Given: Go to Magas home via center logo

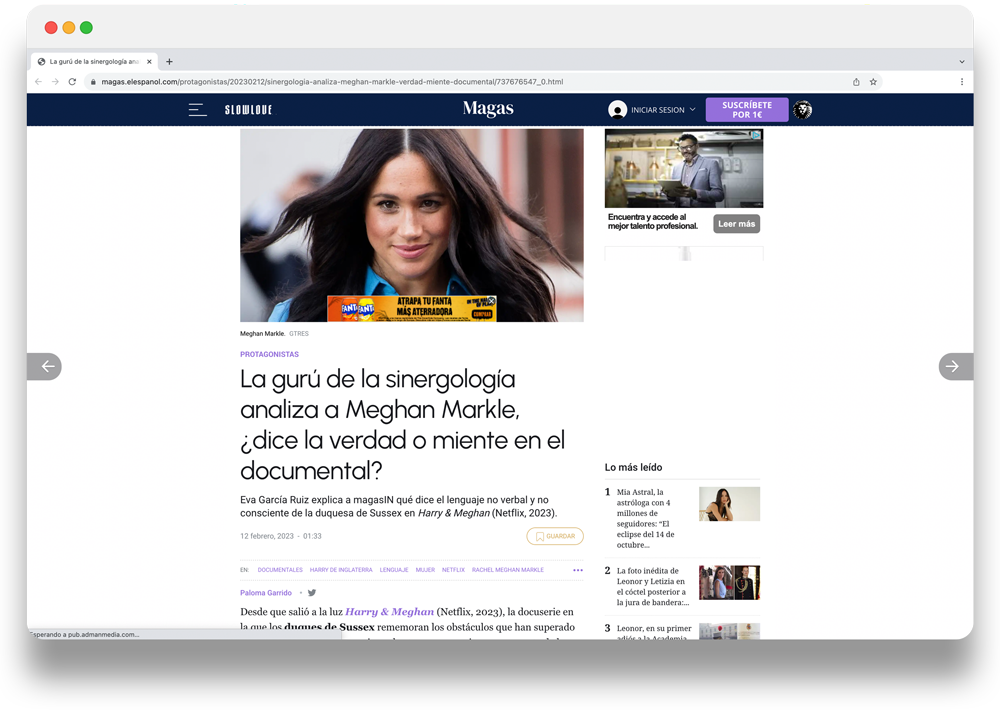Looking at the screenshot, I should (488, 108).
